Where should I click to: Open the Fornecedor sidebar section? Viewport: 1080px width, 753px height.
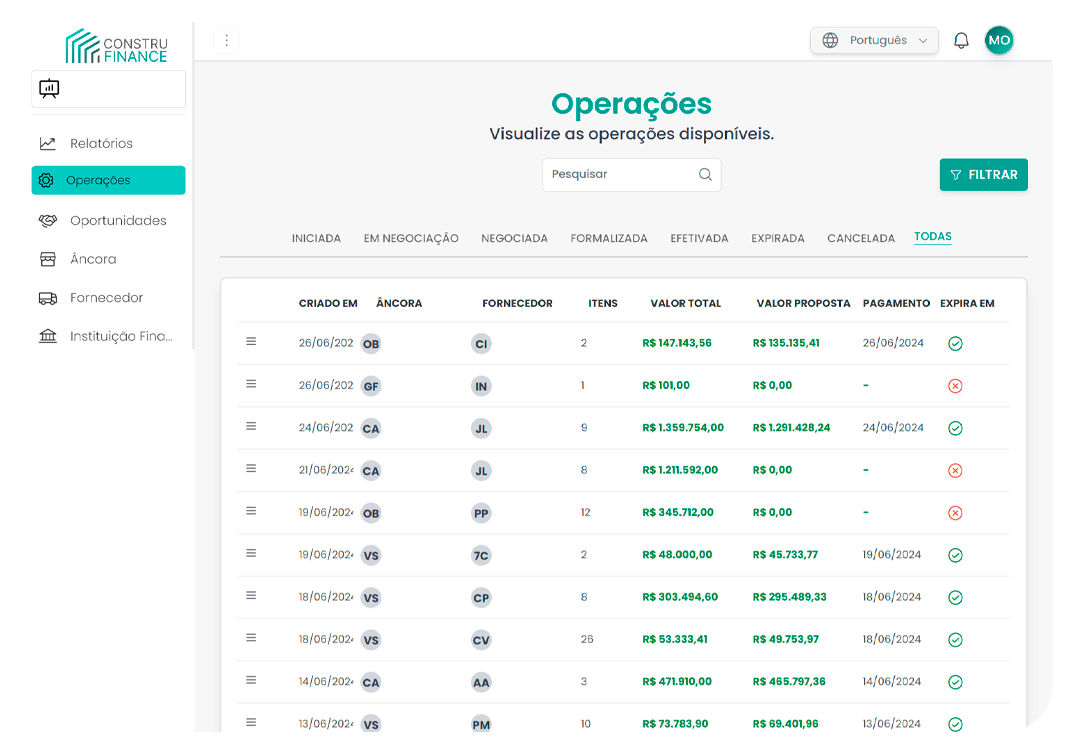click(x=106, y=298)
